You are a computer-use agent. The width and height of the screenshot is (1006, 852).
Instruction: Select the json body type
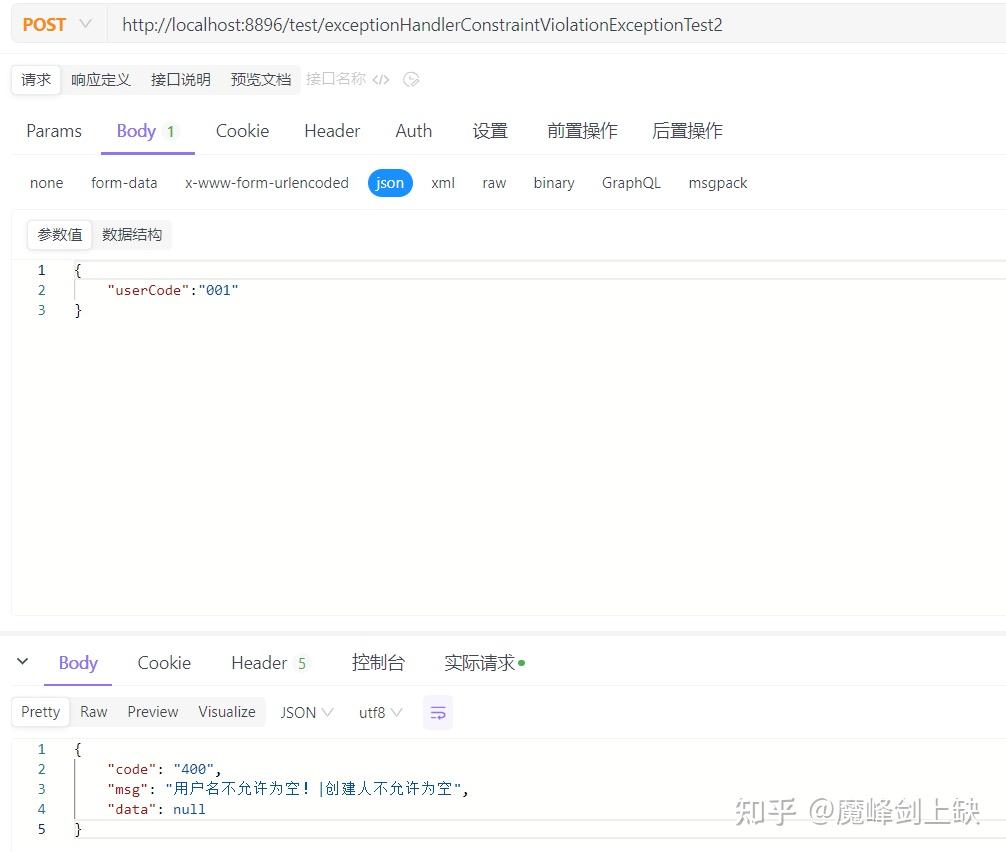pyautogui.click(x=389, y=183)
